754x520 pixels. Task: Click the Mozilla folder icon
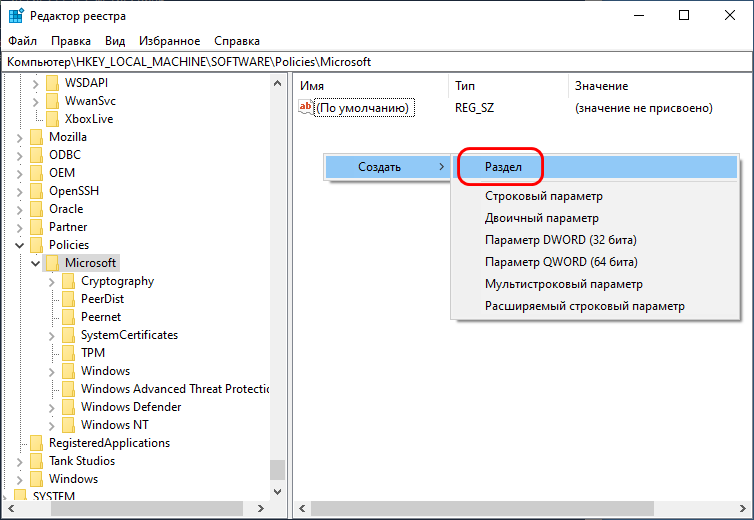(37, 137)
